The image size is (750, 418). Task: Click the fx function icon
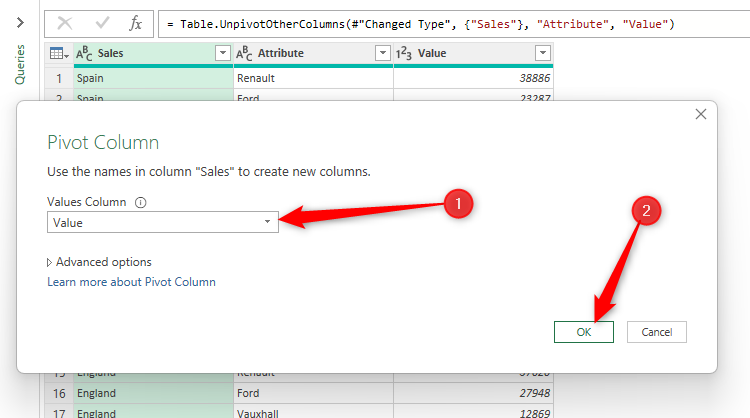(x=135, y=23)
